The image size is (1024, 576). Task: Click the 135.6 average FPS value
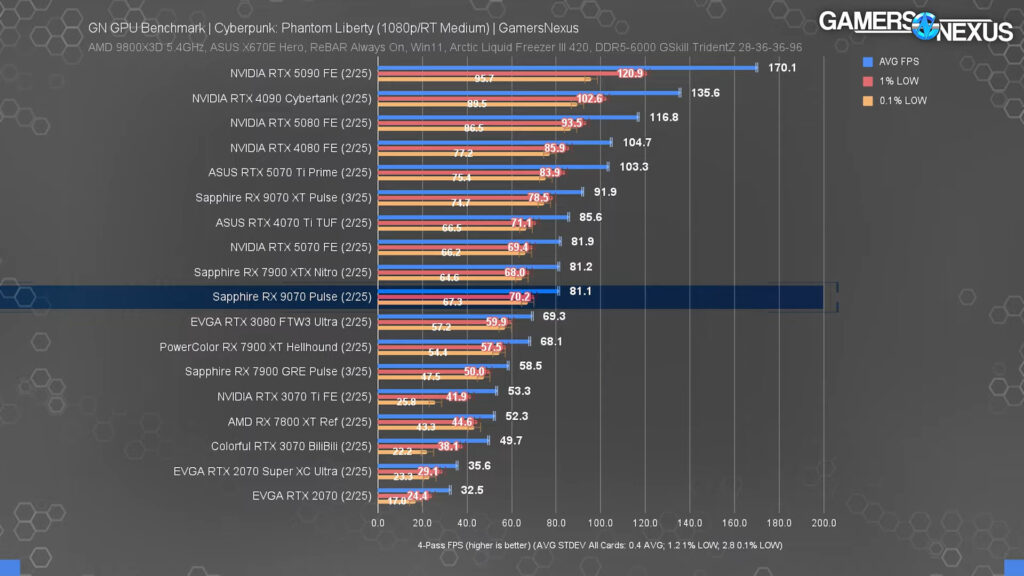coord(705,93)
